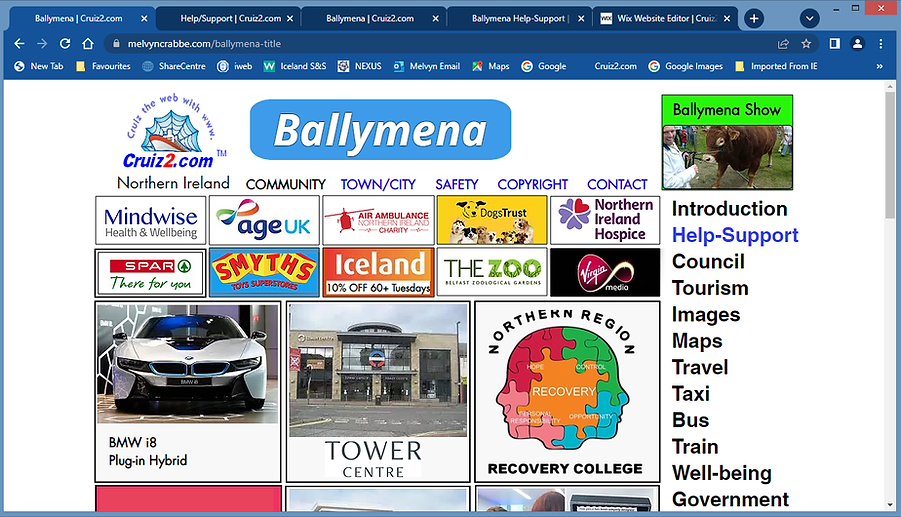Open the New Tab bookmark
The width and height of the screenshot is (901, 517).
click(x=39, y=66)
